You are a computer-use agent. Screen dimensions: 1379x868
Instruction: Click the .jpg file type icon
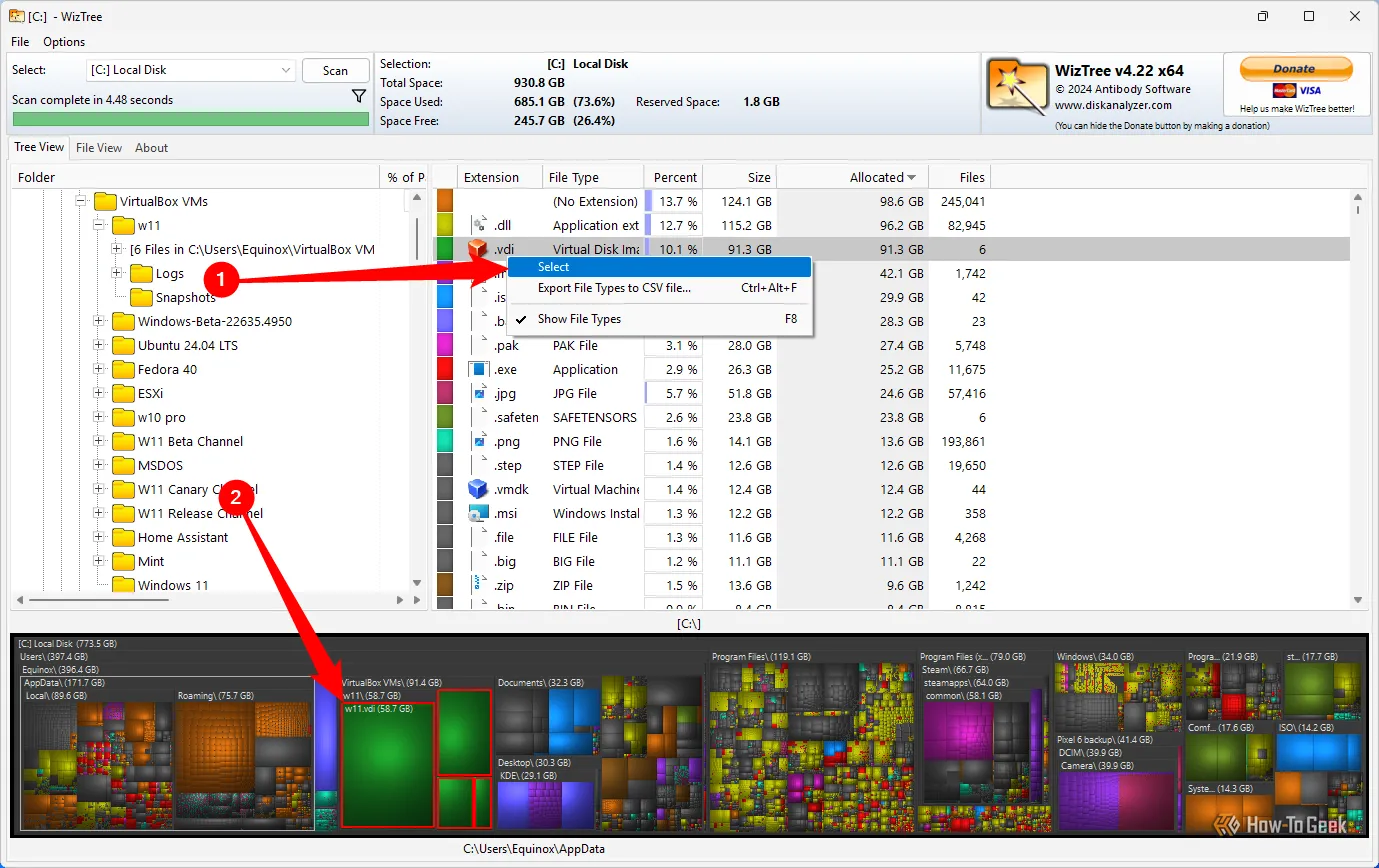pos(478,393)
